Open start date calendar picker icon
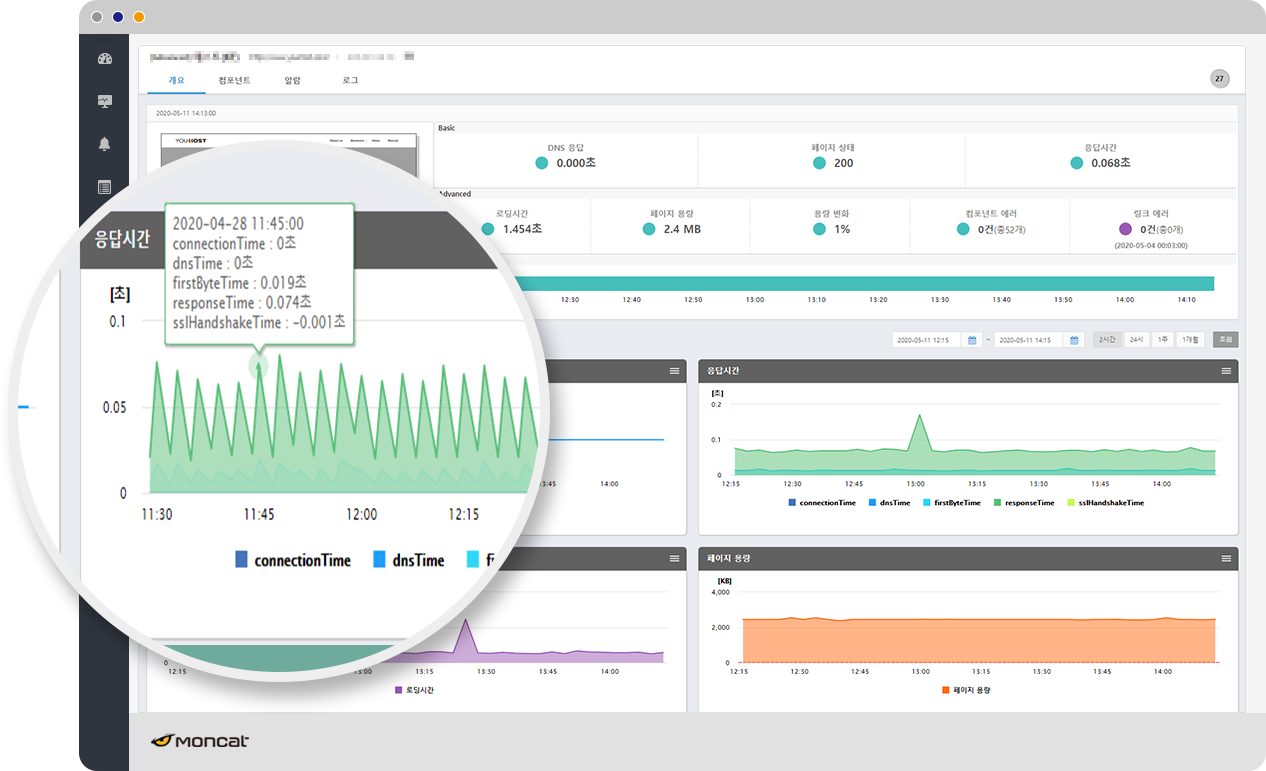The height and width of the screenshot is (771, 1266). 972,340
